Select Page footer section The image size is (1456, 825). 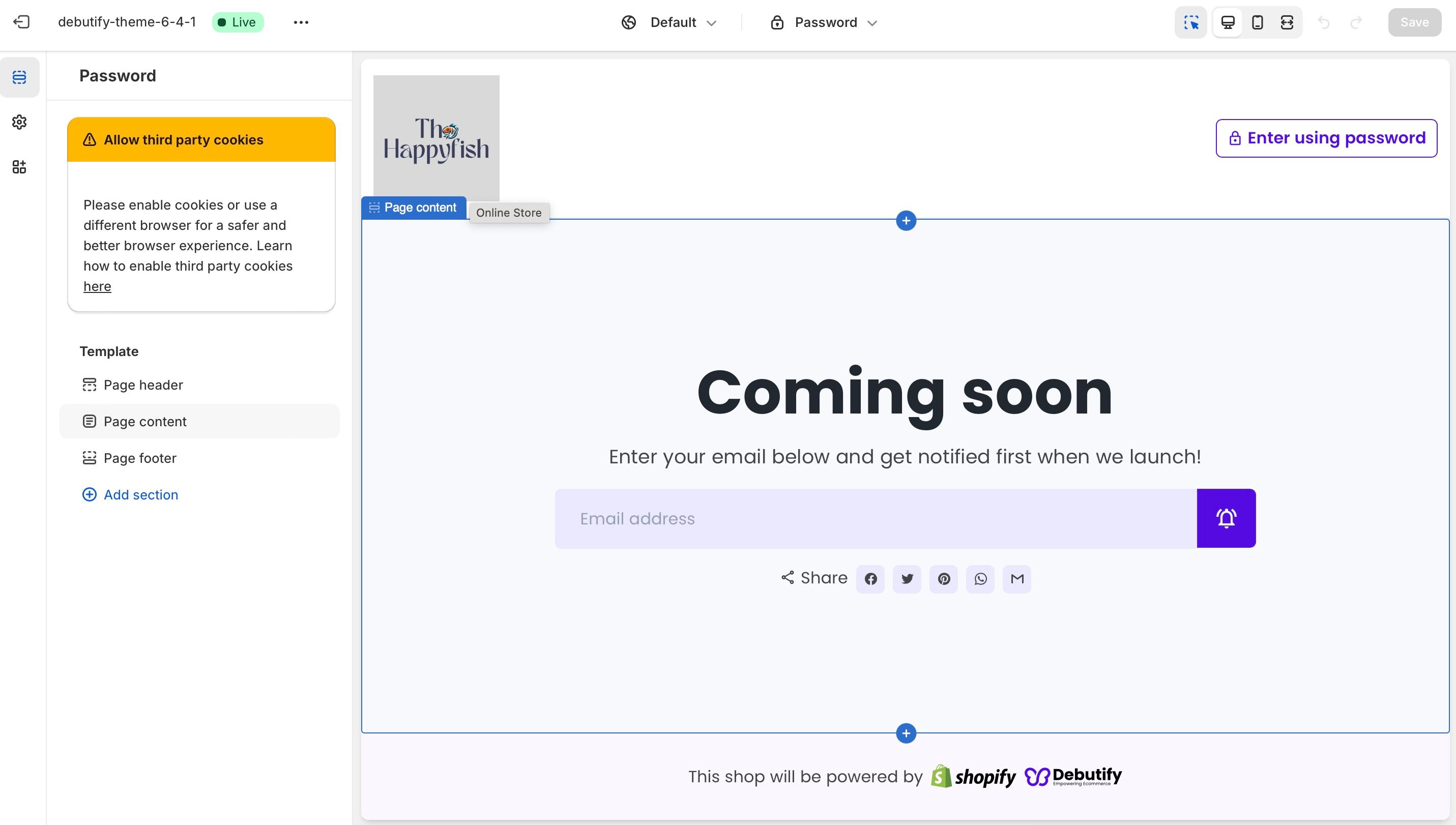(x=139, y=458)
